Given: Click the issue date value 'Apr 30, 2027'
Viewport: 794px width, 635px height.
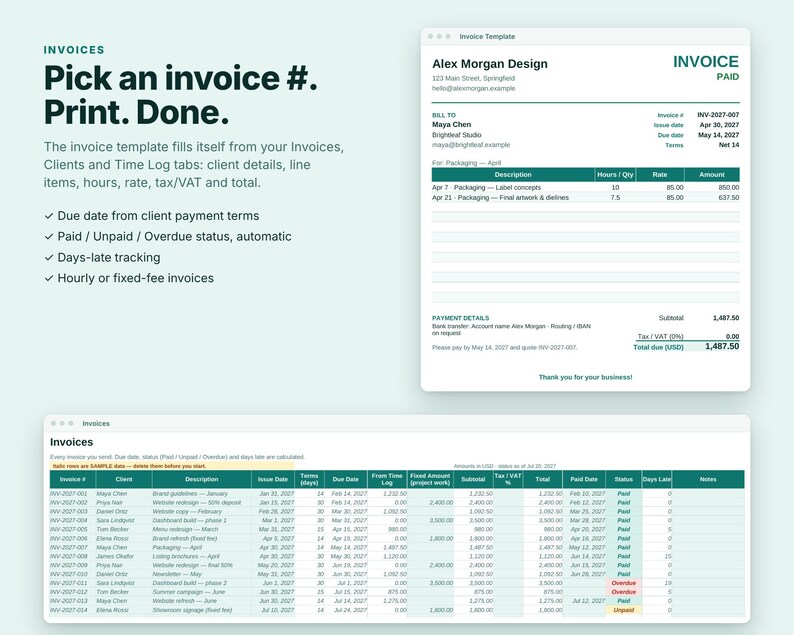Looking at the screenshot, I should (719, 125).
